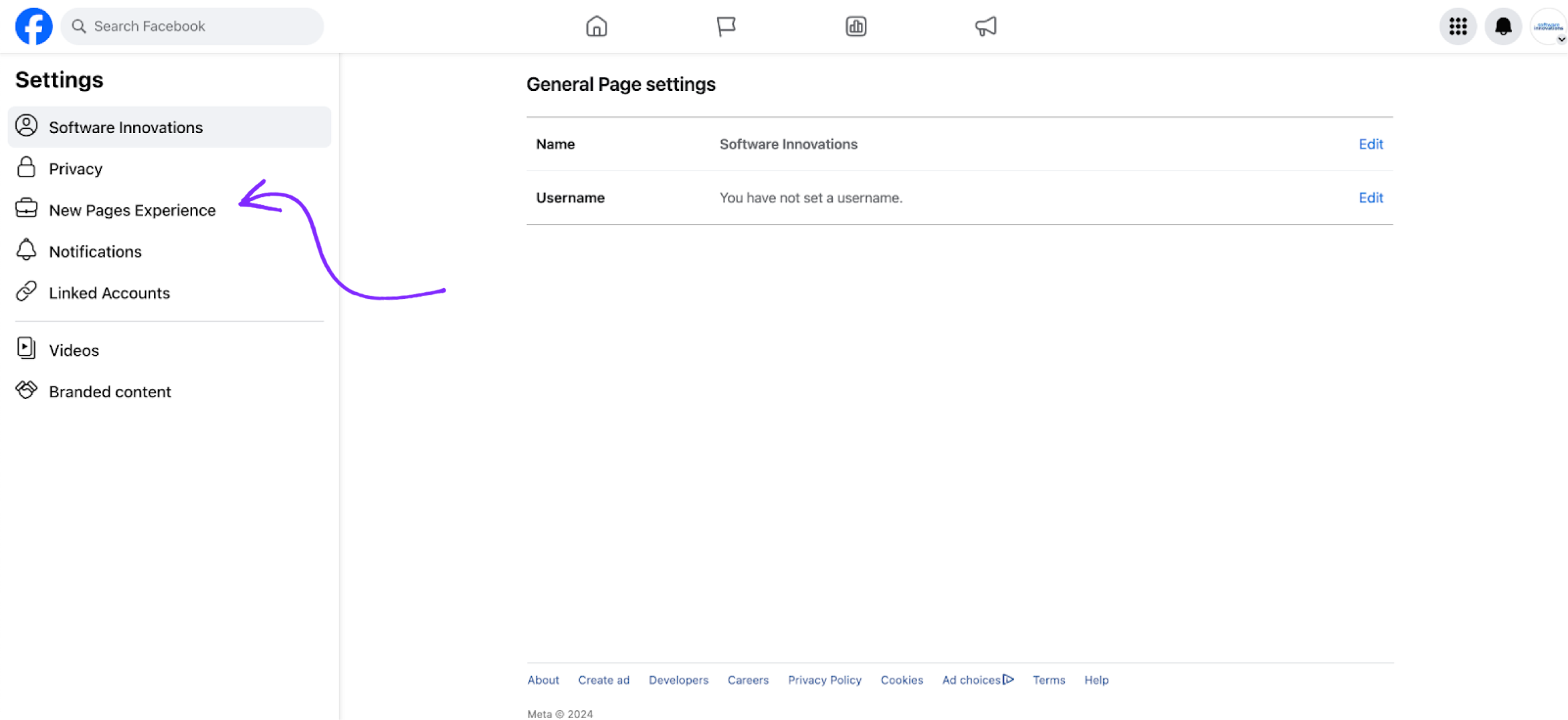Screen dimensions: 1568x720
Task: Edit the page Name
Action: [1371, 144]
